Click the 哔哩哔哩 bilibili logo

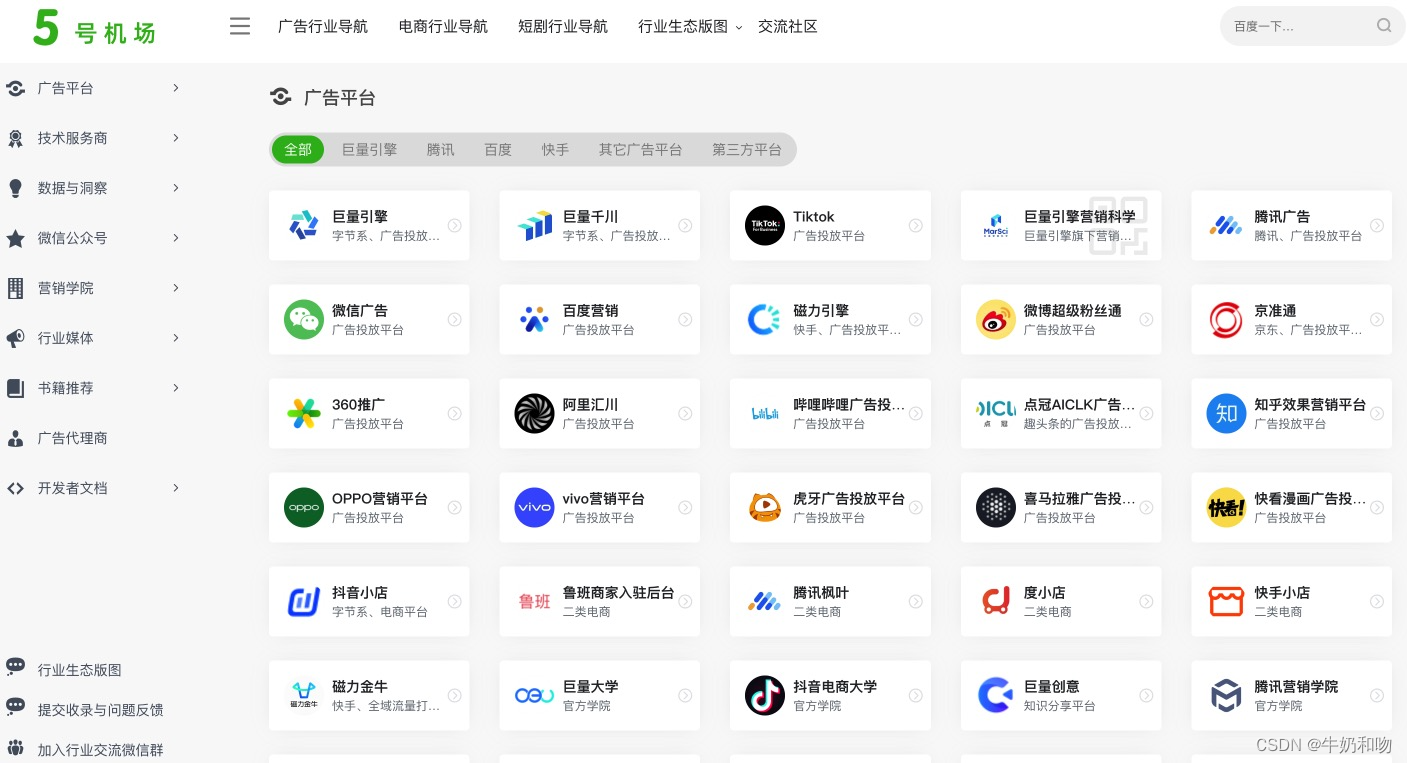click(x=765, y=414)
